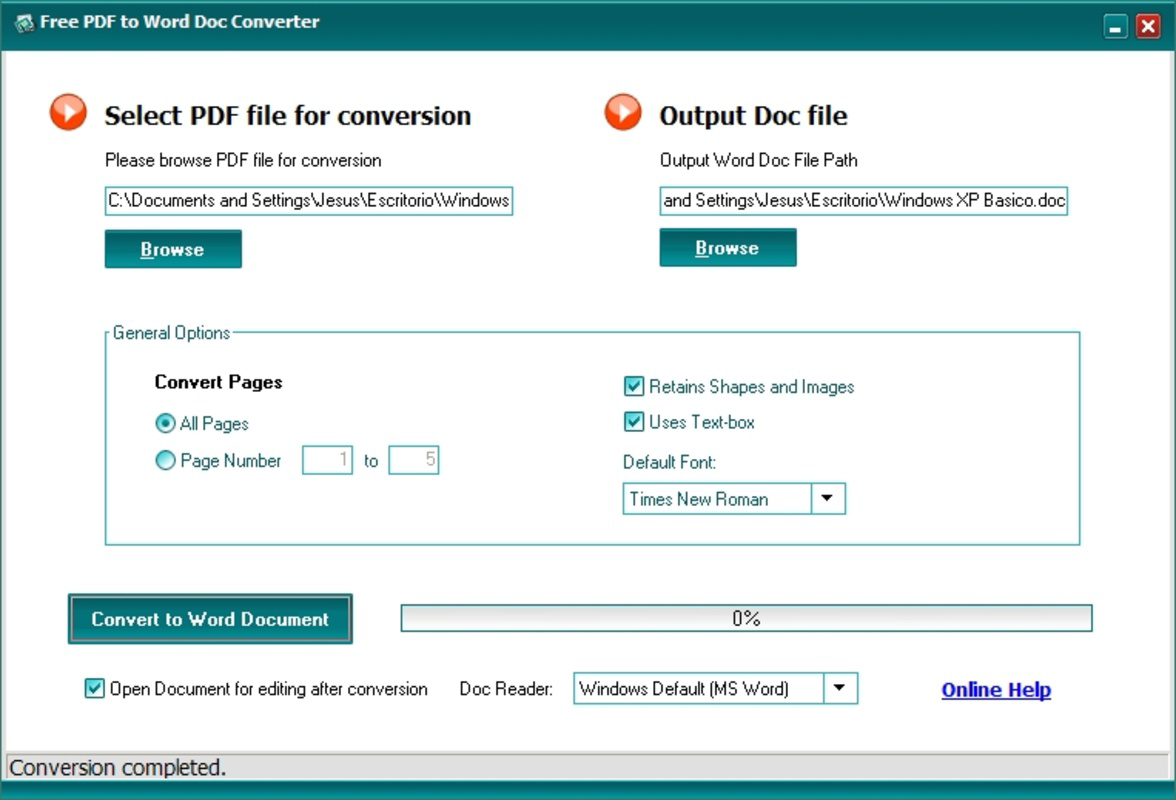Click the 'to' label between page fields

370,461
